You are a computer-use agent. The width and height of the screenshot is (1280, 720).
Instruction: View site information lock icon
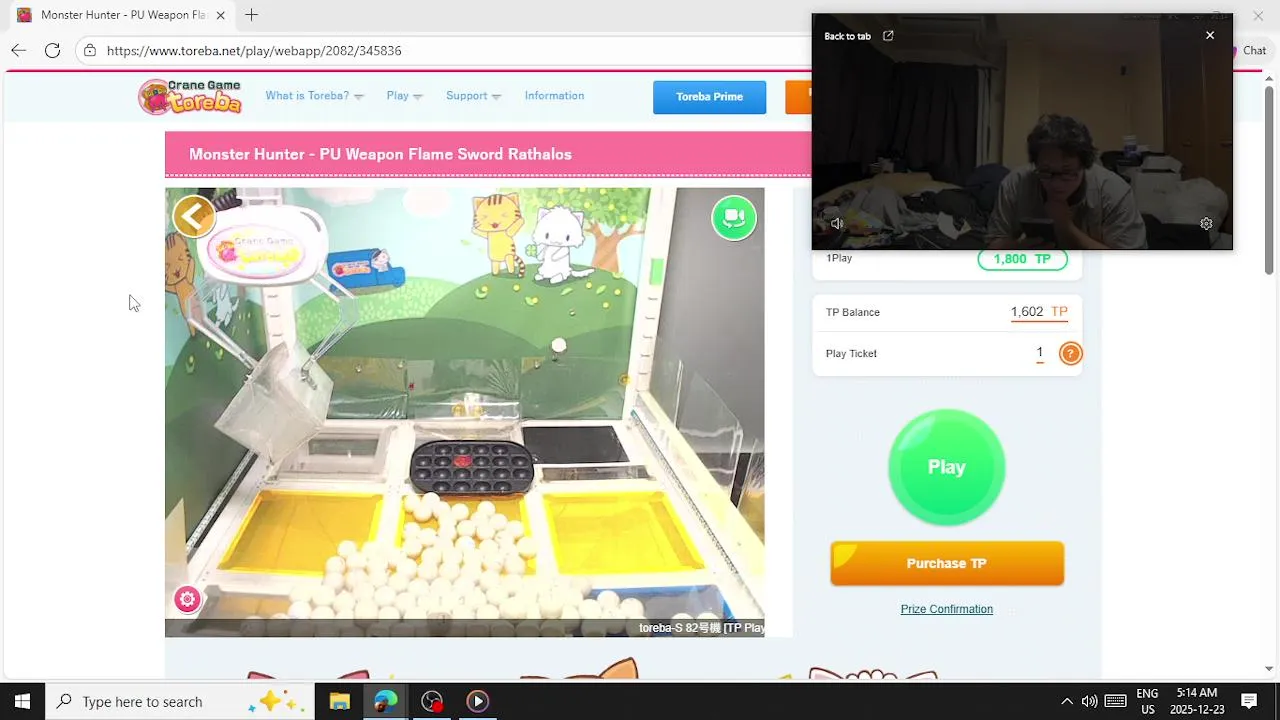[x=90, y=50]
